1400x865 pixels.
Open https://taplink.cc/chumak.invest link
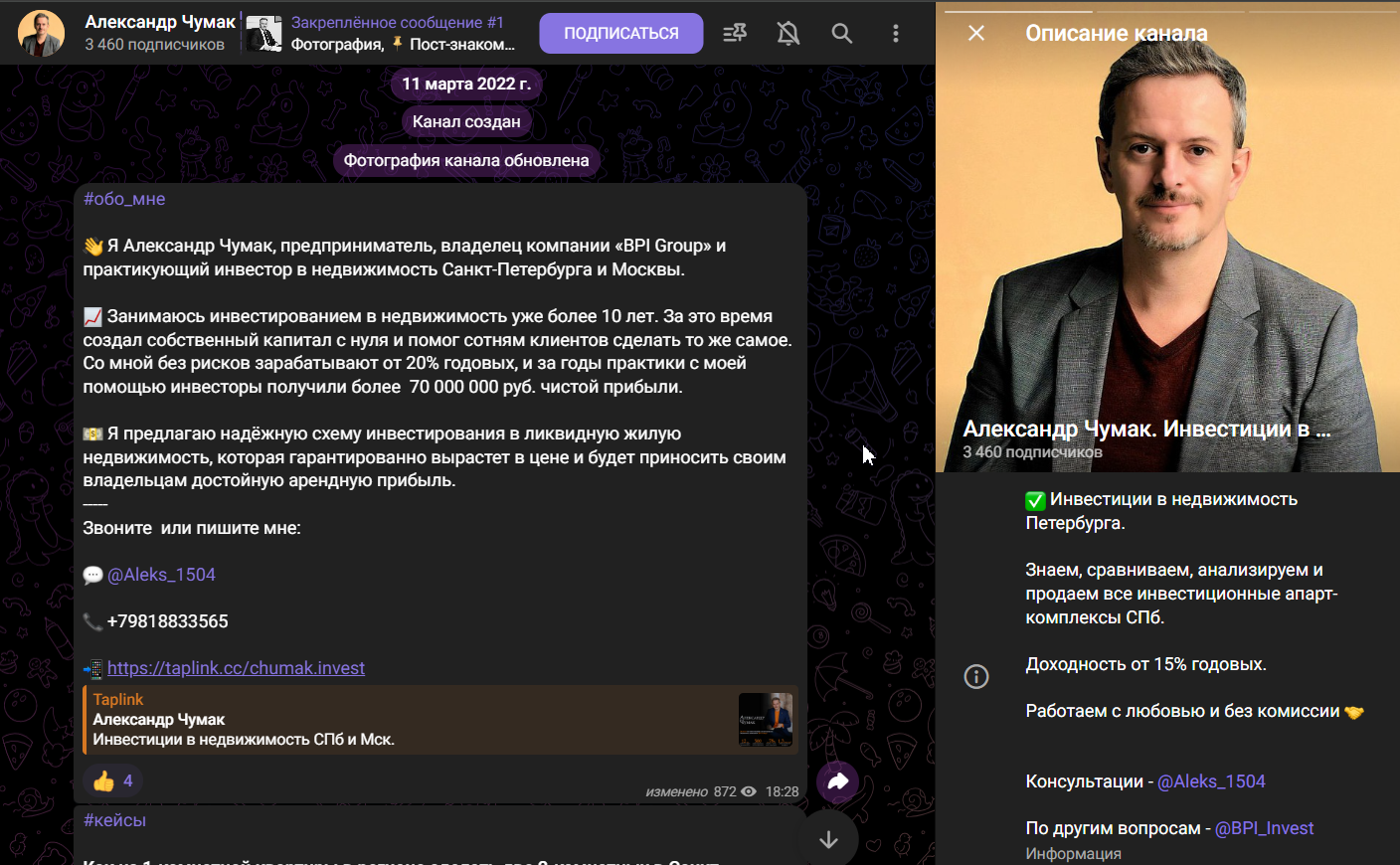click(x=236, y=668)
